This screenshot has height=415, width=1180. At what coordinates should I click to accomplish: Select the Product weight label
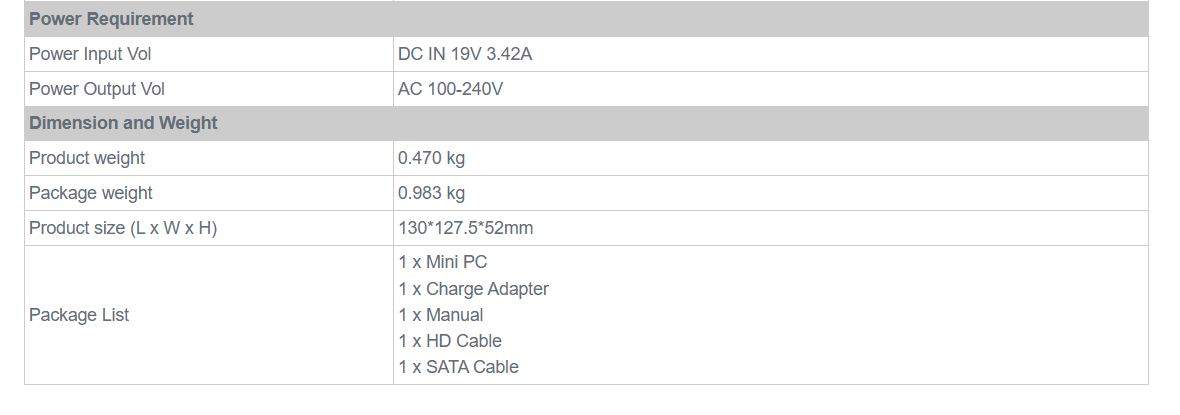pyautogui.click(x=87, y=158)
